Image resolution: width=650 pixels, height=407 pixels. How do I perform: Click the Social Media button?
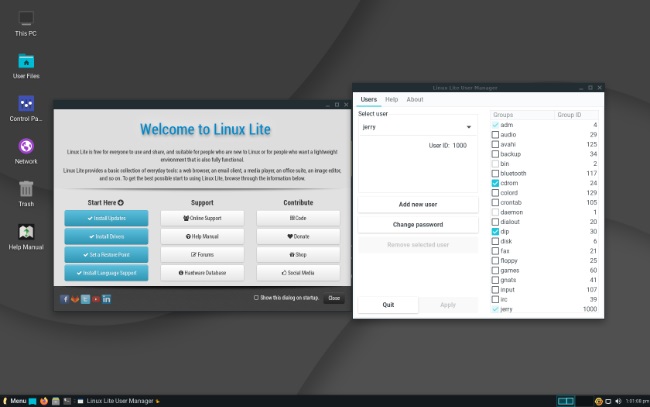[x=298, y=273]
